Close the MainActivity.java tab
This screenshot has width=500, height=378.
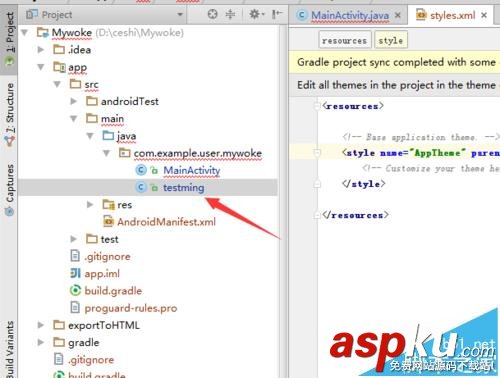pos(398,15)
